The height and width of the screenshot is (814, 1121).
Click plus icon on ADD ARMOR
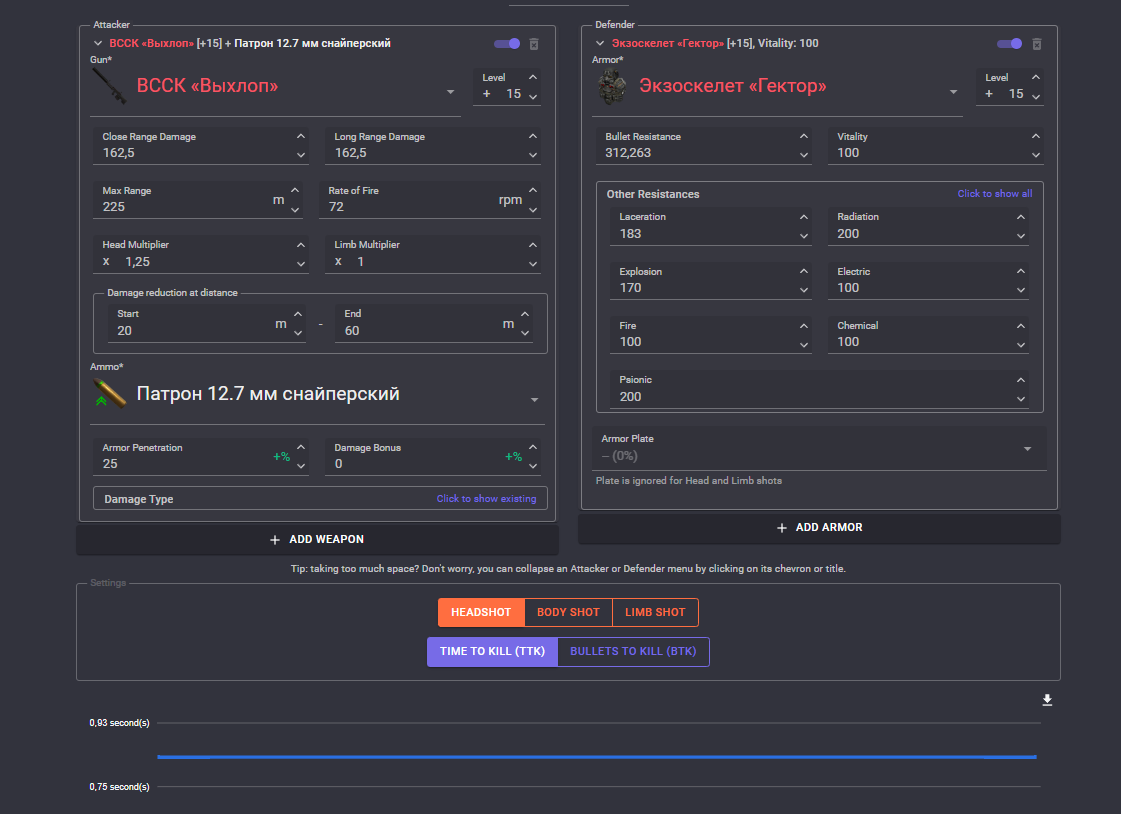pyautogui.click(x=781, y=528)
